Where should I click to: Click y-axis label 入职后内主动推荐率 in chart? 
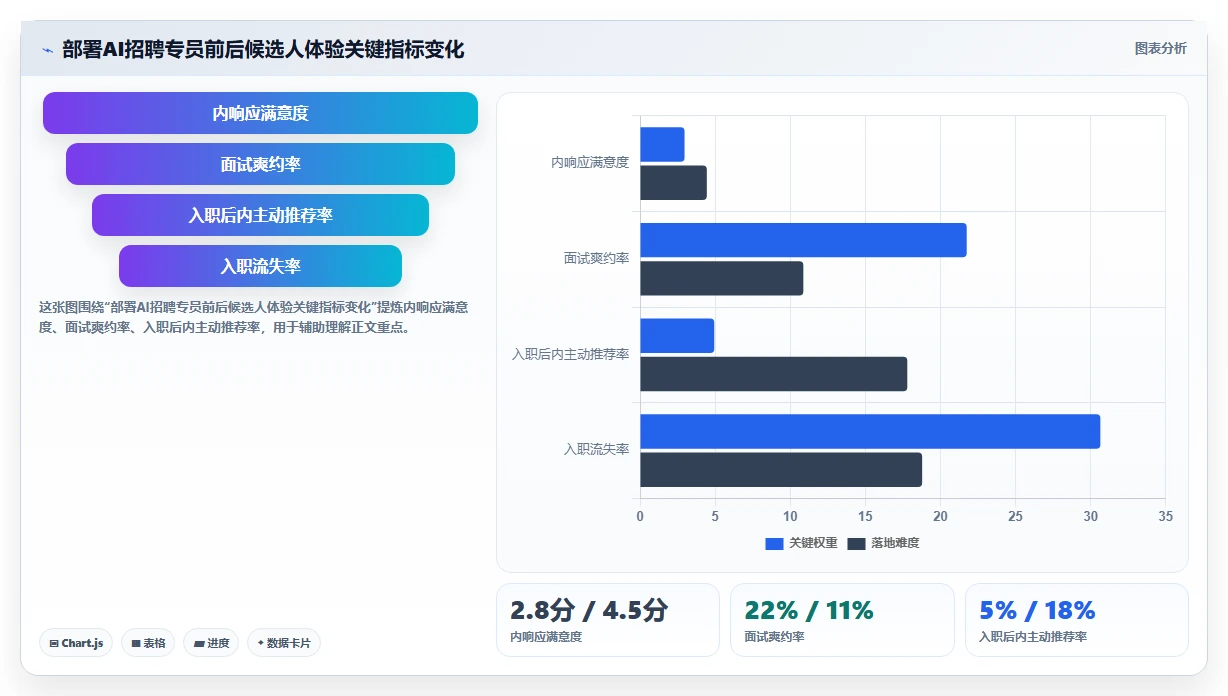pos(570,354)
